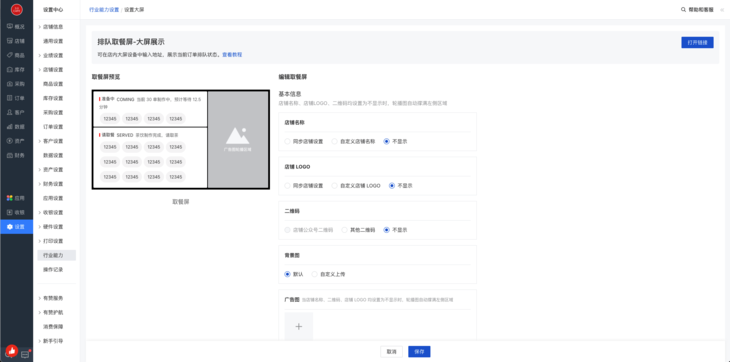Open 帮助和客服 help link

(x=701, y=9)
